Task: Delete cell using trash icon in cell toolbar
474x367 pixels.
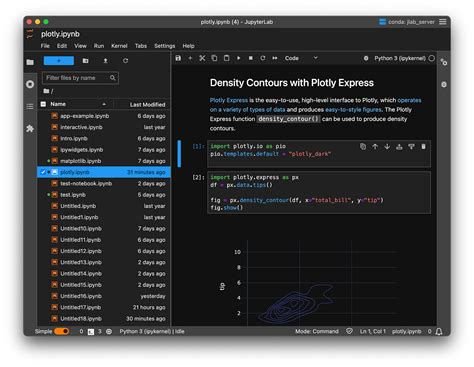Action: tap(423, 147)
